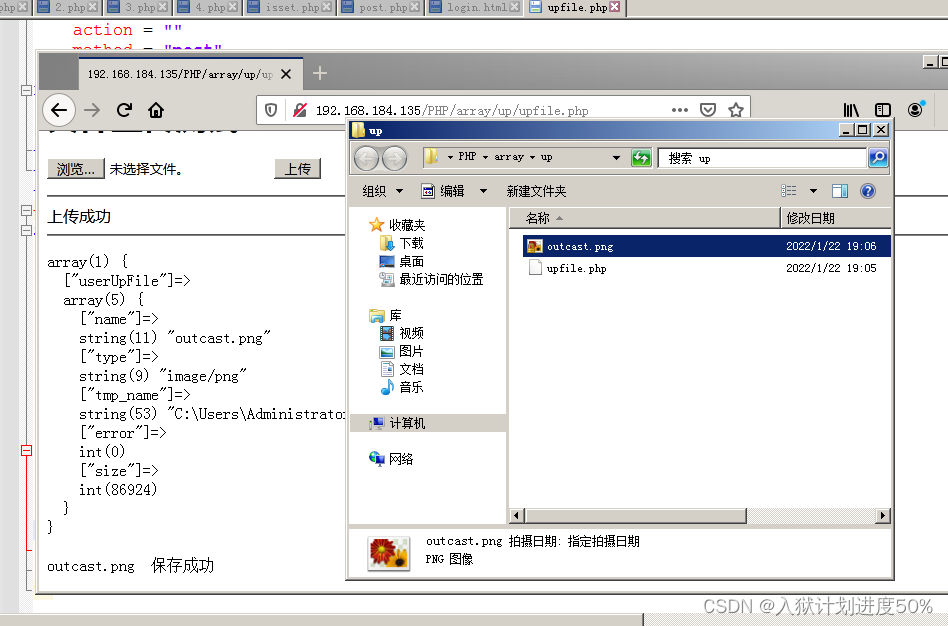Image resolution: width=948 pixels, height=626 pixels.
Task: Click Explorer forward arrow button
Action: pos(394,158)
